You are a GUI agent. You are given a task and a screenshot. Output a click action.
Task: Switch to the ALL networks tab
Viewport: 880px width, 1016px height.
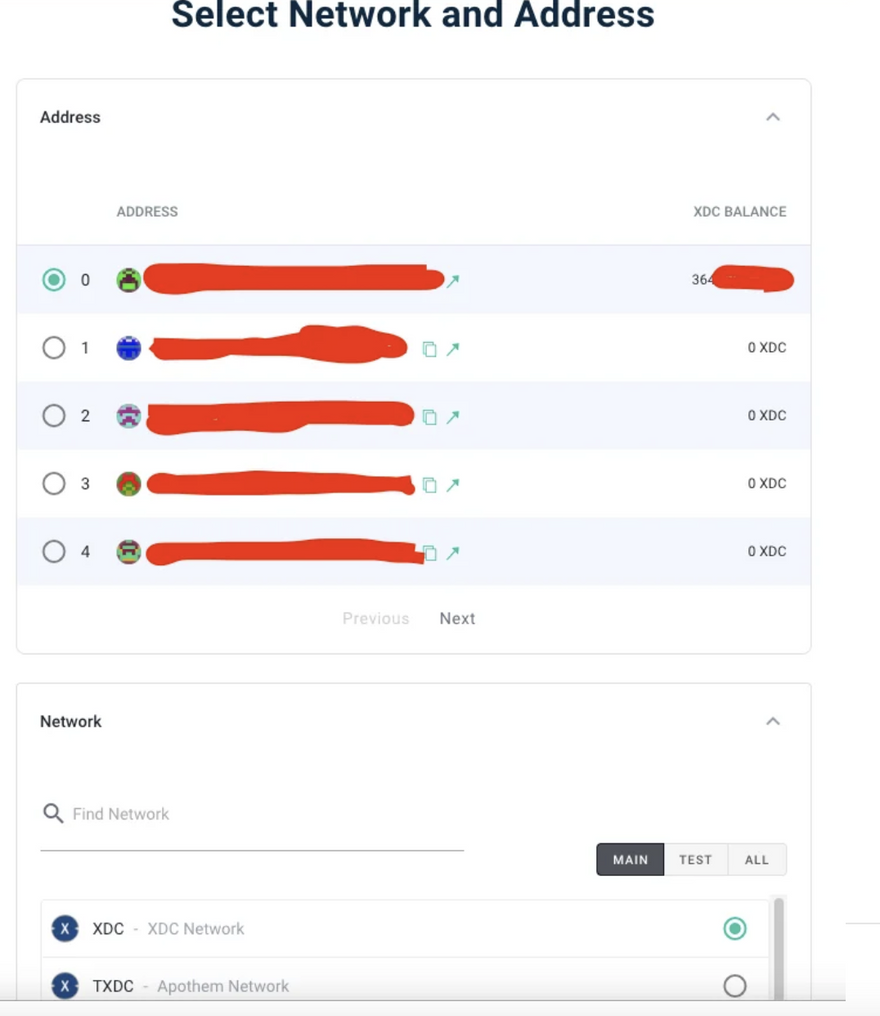[757, 860]
